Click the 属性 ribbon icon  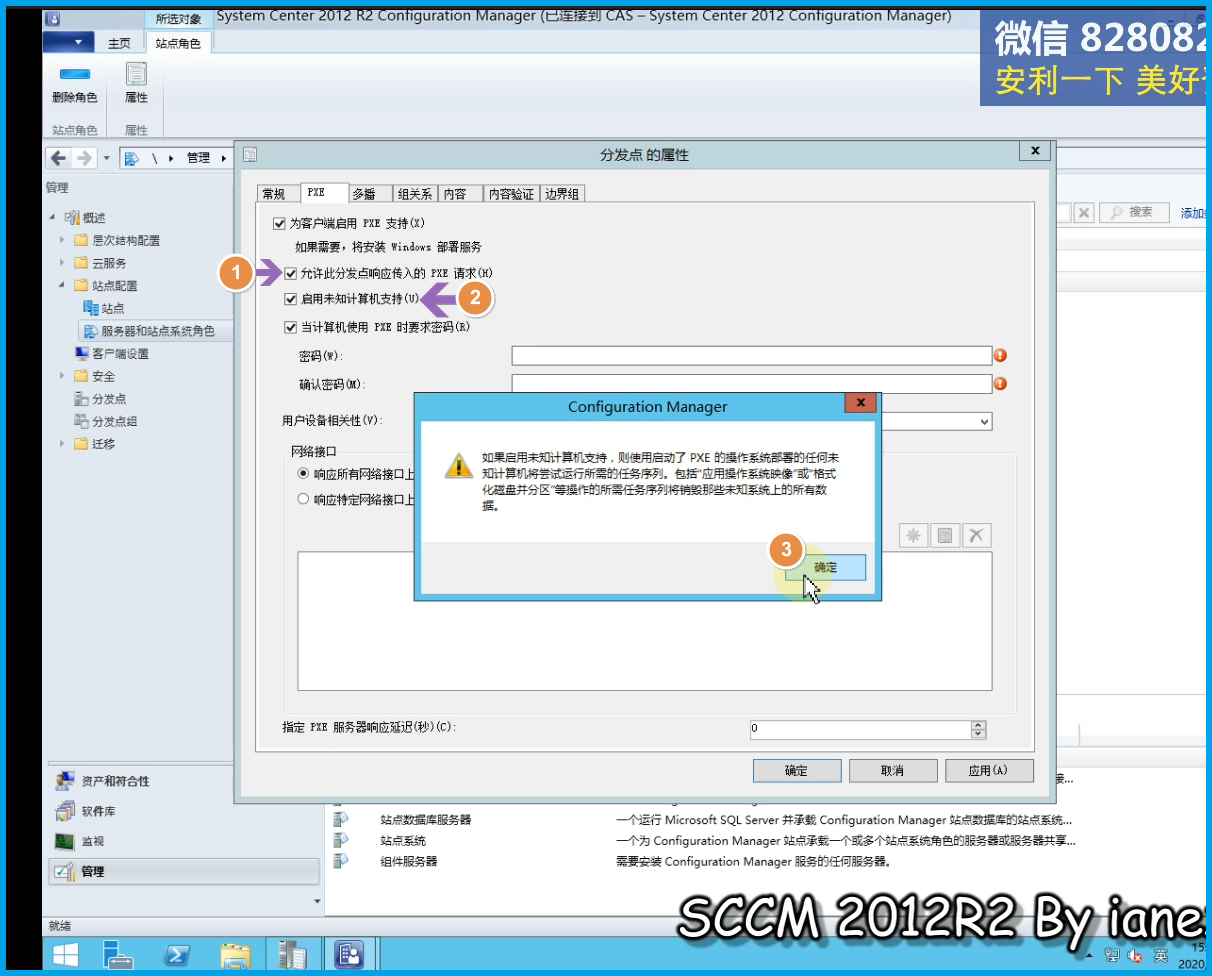136,74
